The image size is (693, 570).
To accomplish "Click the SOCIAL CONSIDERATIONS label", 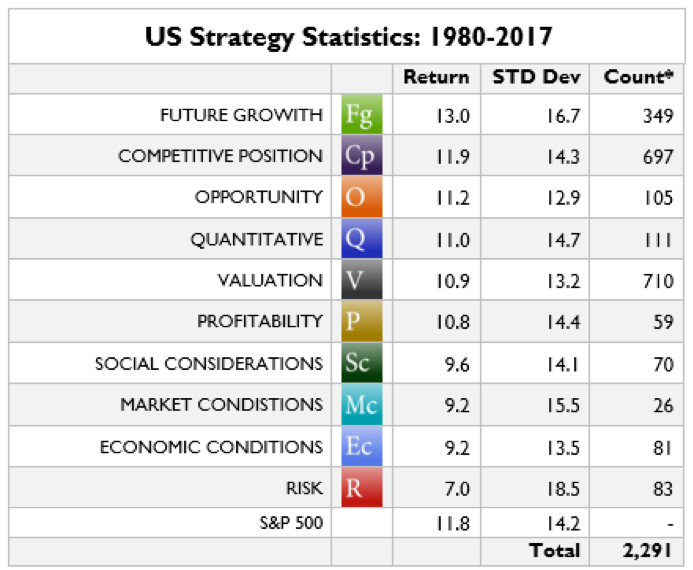I will [x=209, y=364].
